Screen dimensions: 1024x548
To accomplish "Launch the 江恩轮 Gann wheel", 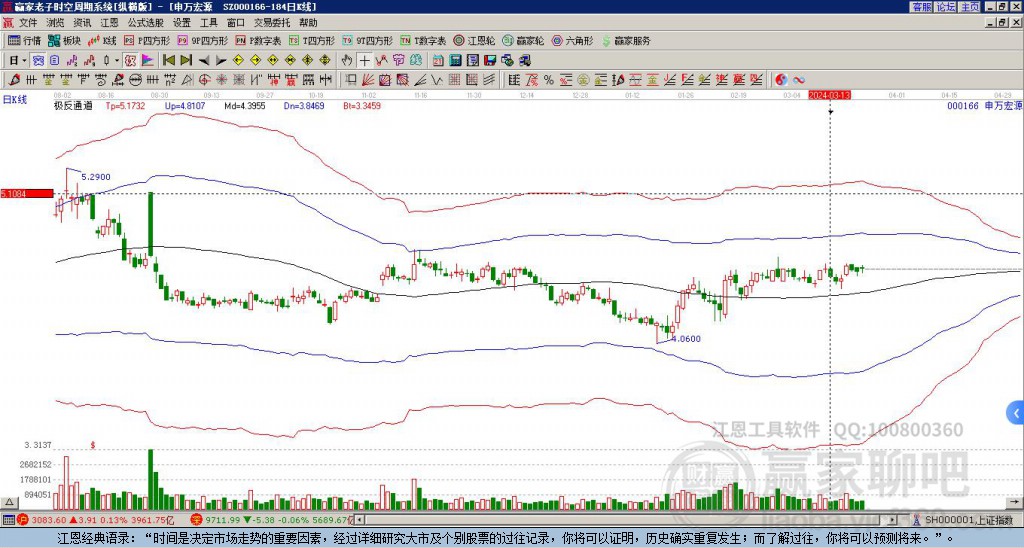I will coord(474,40).
